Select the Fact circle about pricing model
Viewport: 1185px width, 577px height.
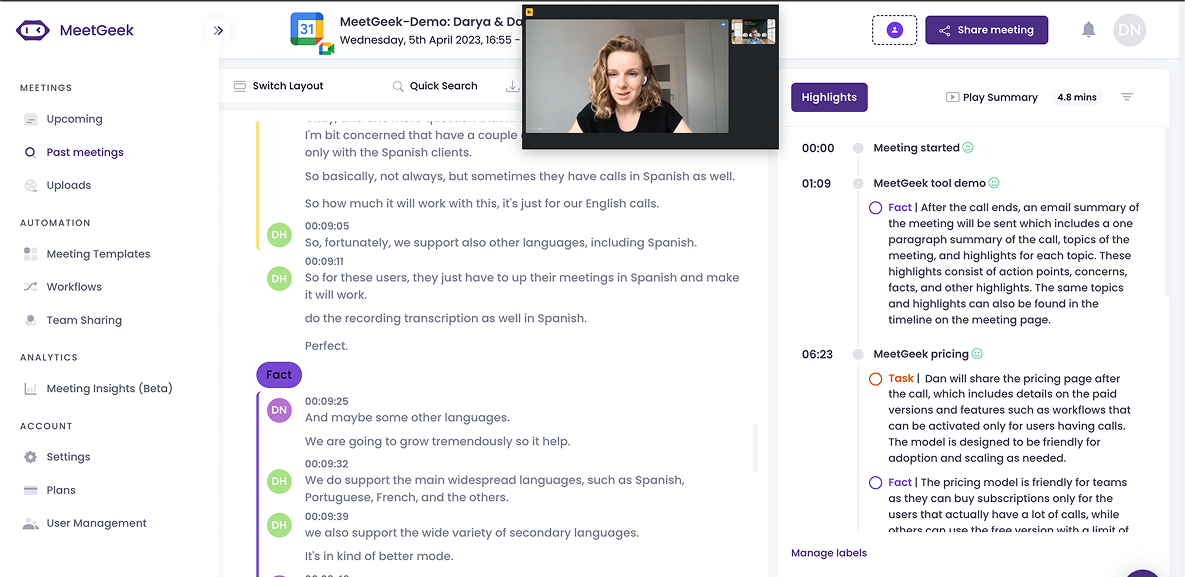click(876, 482)
